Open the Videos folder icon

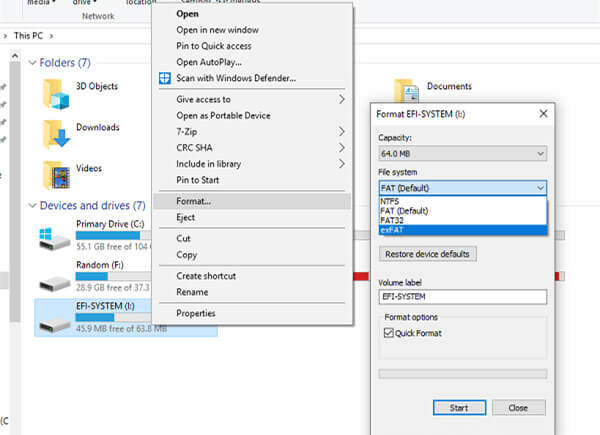click(58, 174)
